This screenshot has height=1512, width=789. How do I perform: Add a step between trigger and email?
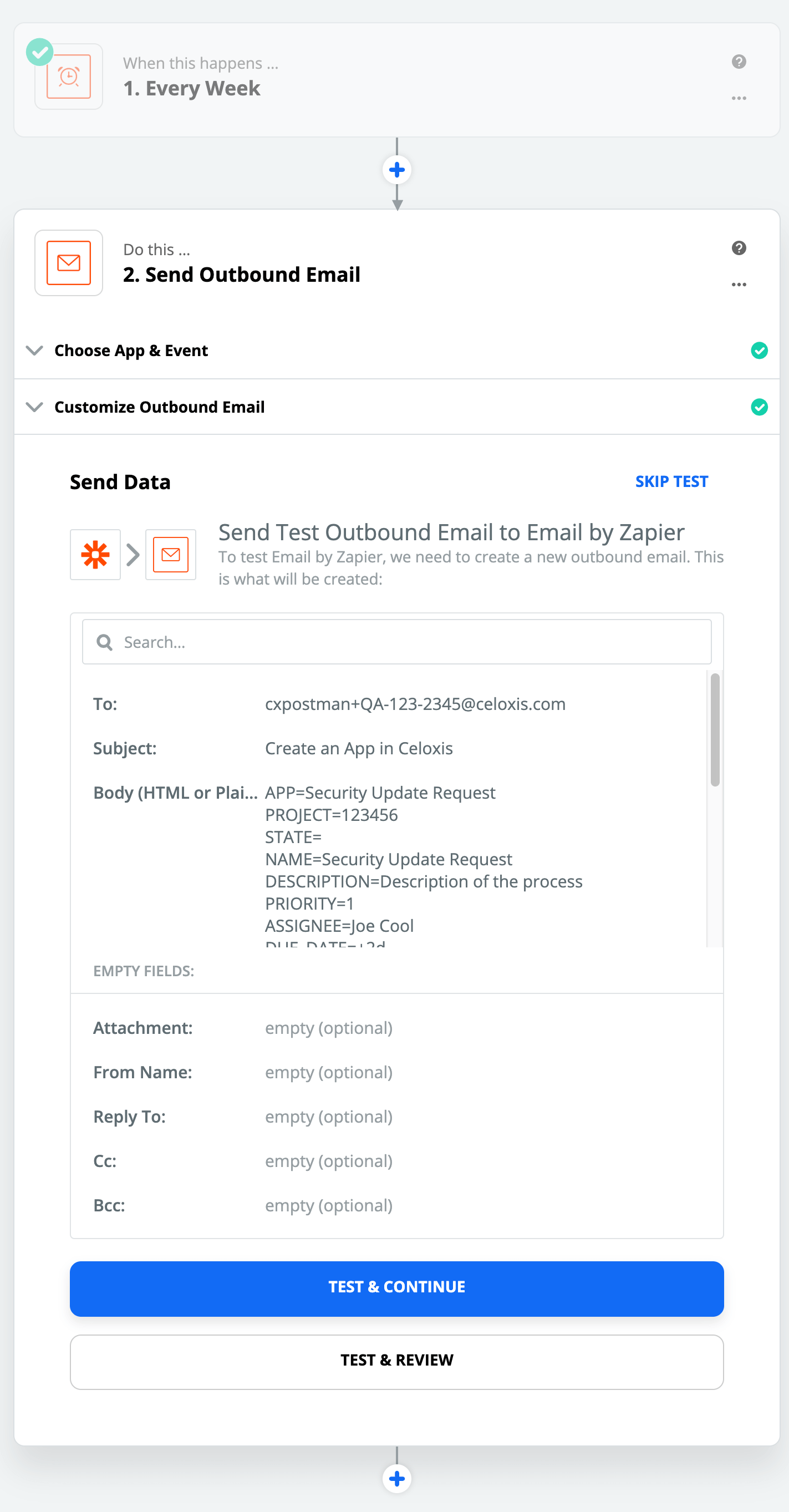pyautogui.click(x=397, y=170)
